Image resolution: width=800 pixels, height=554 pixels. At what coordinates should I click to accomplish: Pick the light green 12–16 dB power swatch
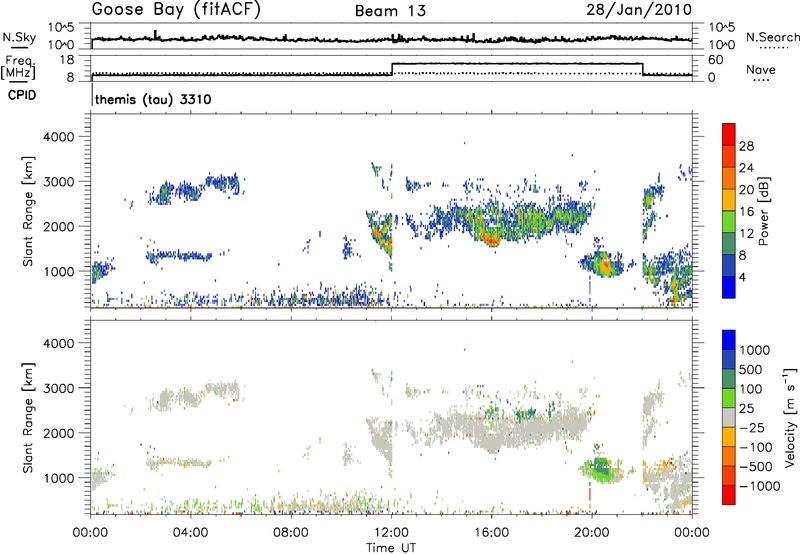click(x=729, y=222)
